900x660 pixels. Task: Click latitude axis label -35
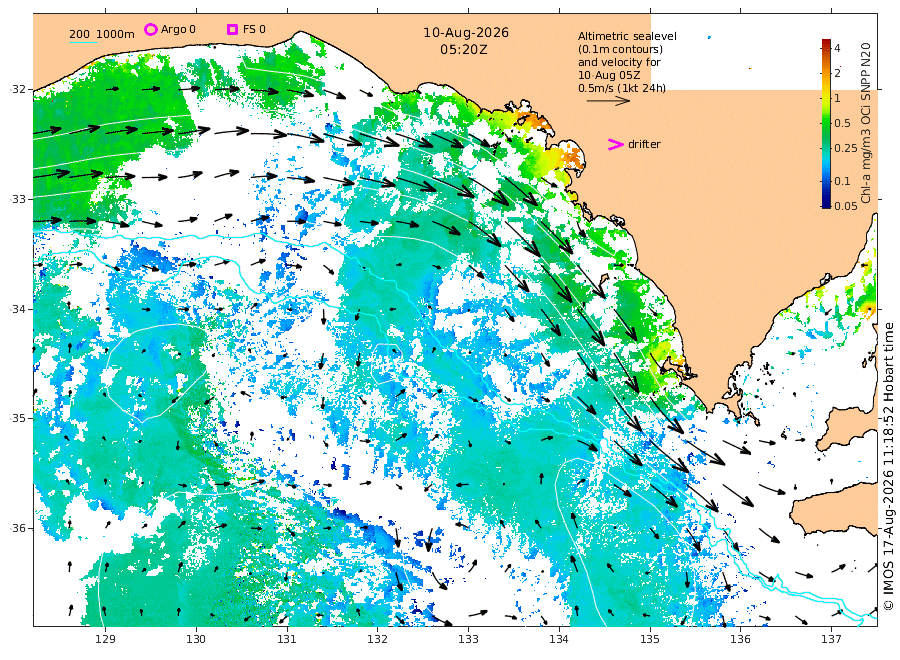coord(18,418)
